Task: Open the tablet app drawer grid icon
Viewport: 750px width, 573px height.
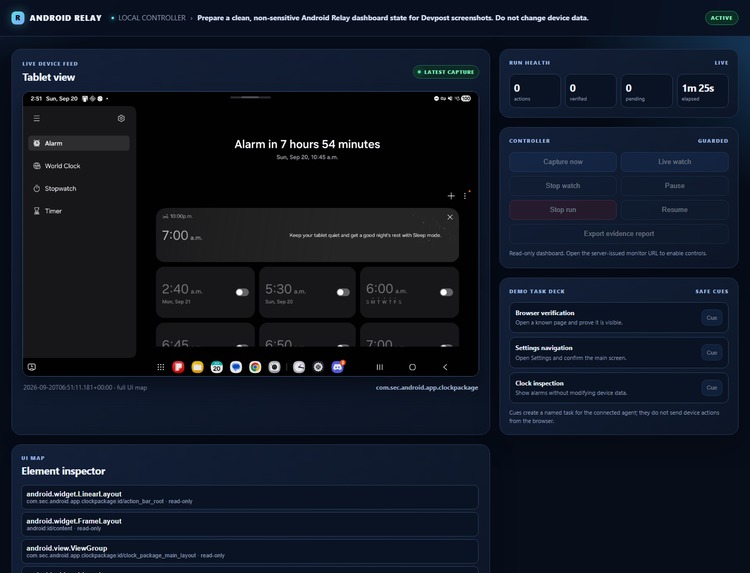Action: tap(161, 367)
